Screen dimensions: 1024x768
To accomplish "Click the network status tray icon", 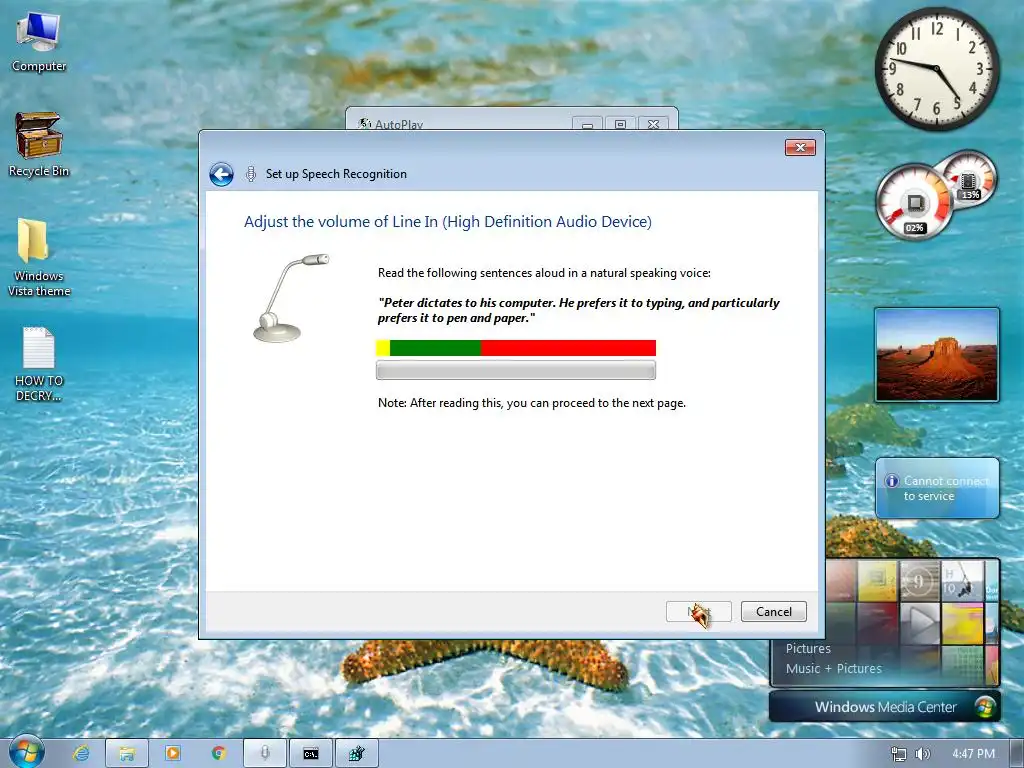I will click(899, 754).
